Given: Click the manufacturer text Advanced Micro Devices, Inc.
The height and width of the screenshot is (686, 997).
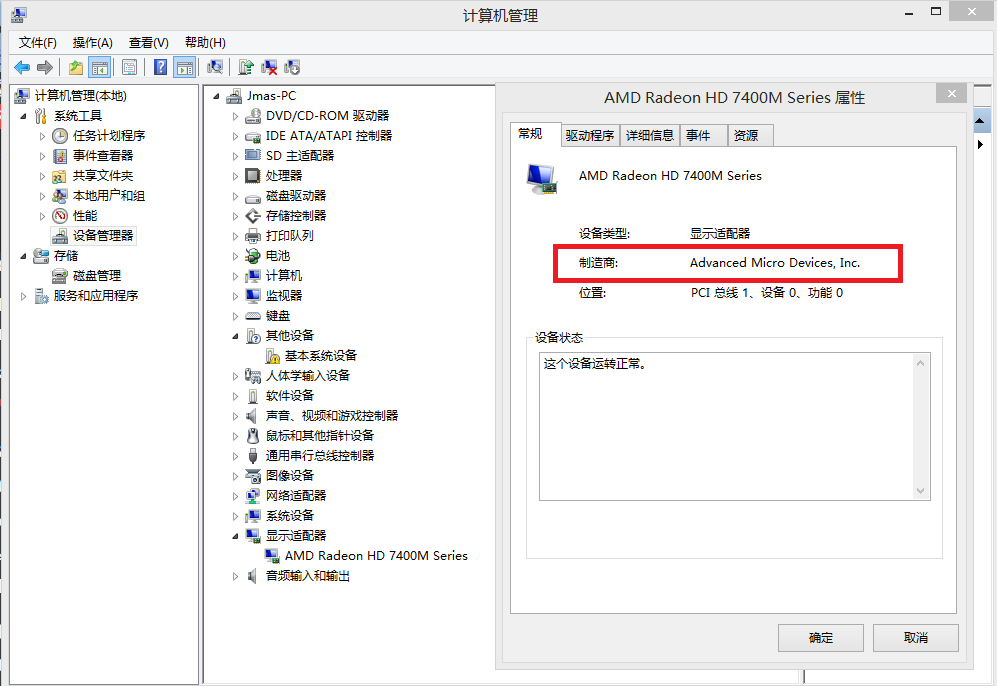Looking at the screenshot, I should [x=774, y=263].
